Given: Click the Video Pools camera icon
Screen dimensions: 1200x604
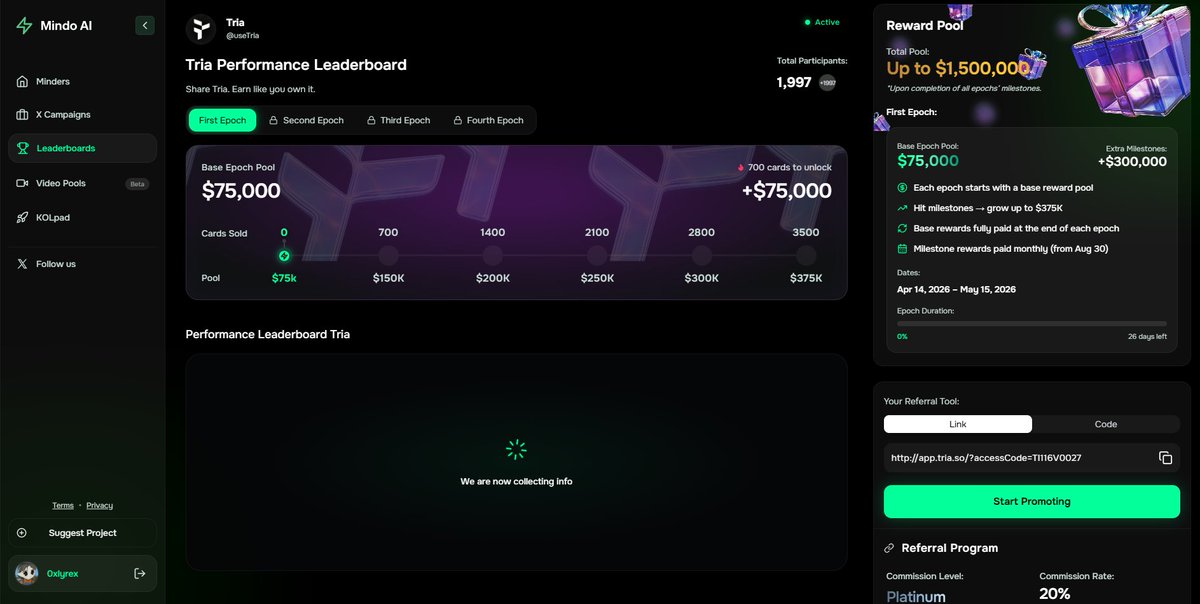Looking at the screenshot, I should click(x=23, y=183).
